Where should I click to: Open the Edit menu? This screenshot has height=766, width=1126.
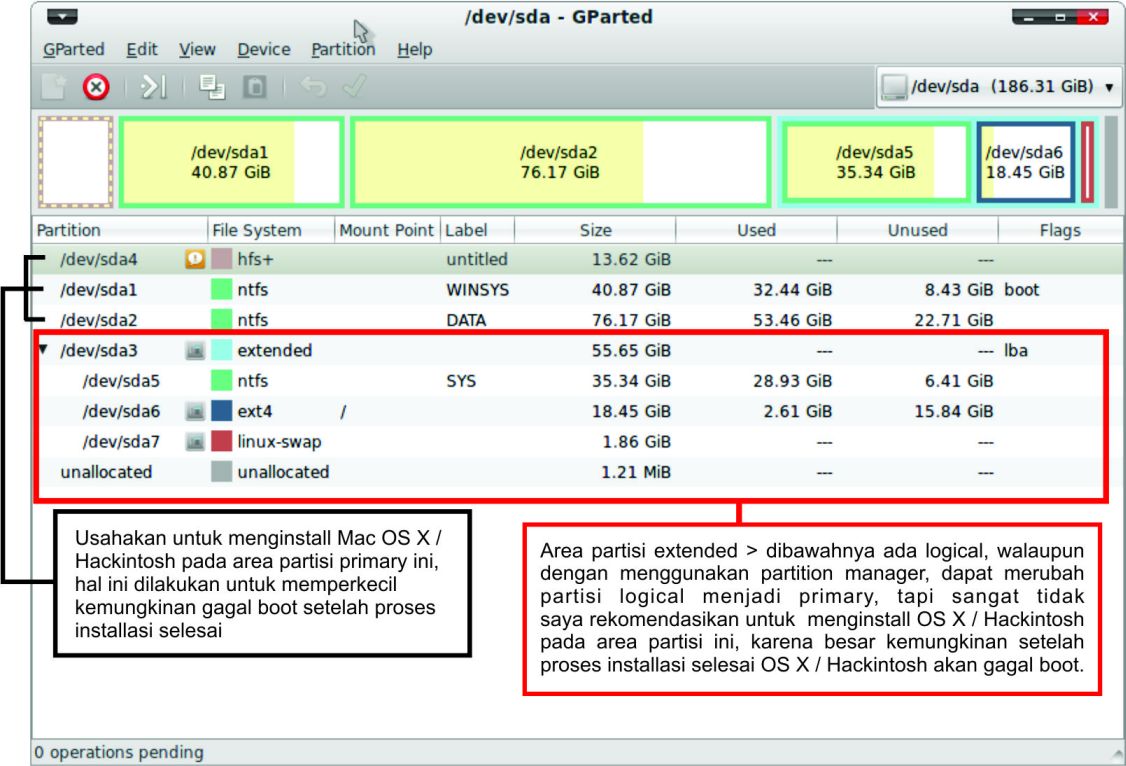click(x=141, y=50)
